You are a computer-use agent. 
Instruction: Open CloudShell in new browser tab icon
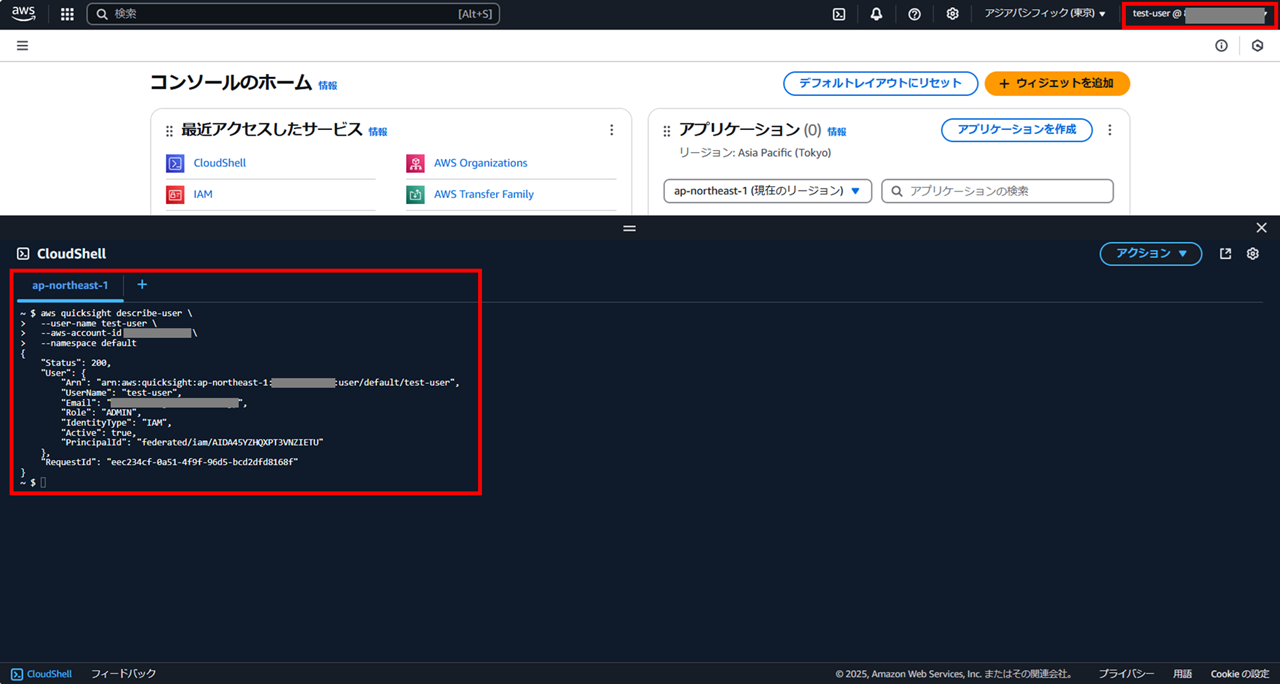(1226, 254)
